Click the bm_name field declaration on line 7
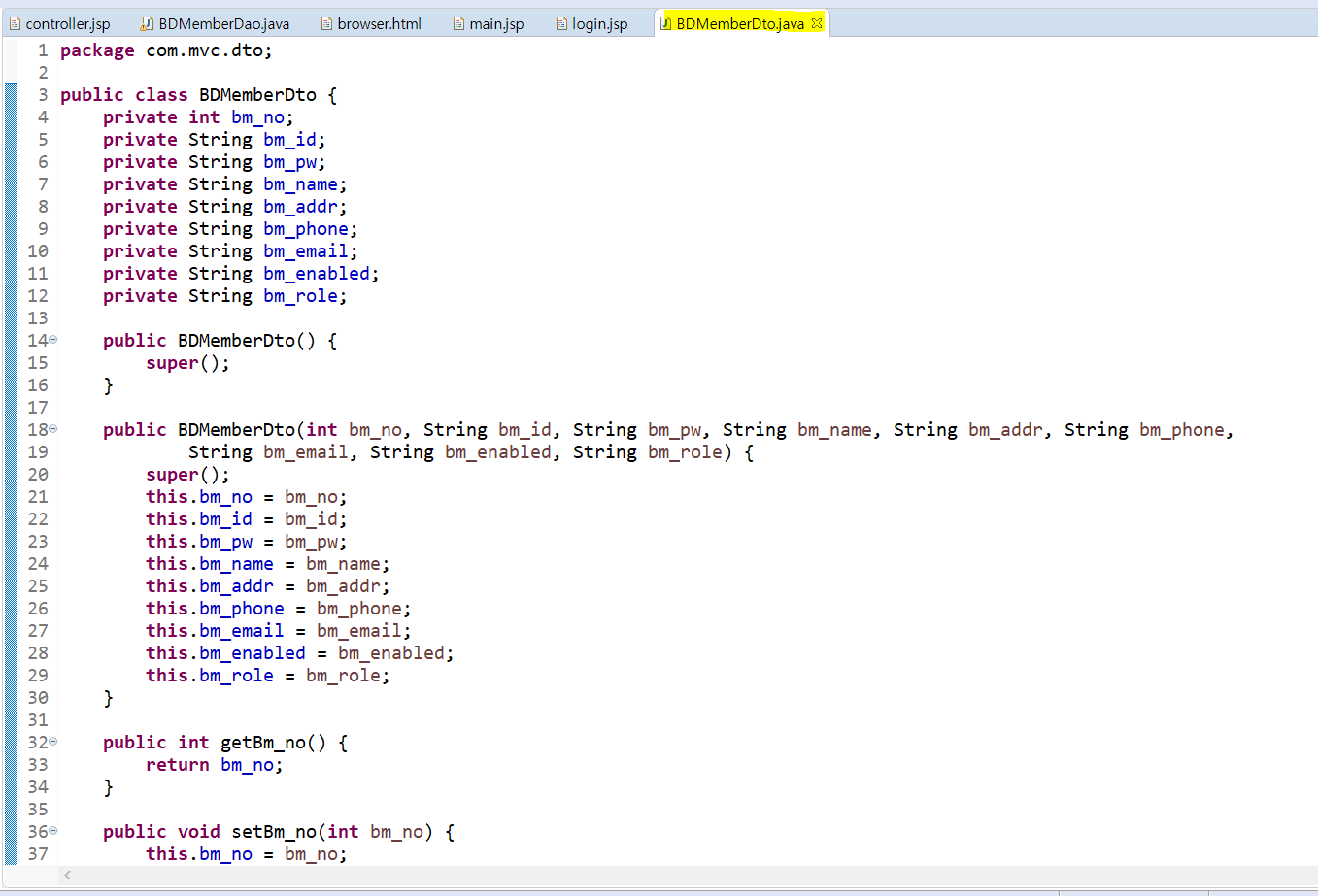The width and height of the screenshot is (1318, 896). pos(225,184)
